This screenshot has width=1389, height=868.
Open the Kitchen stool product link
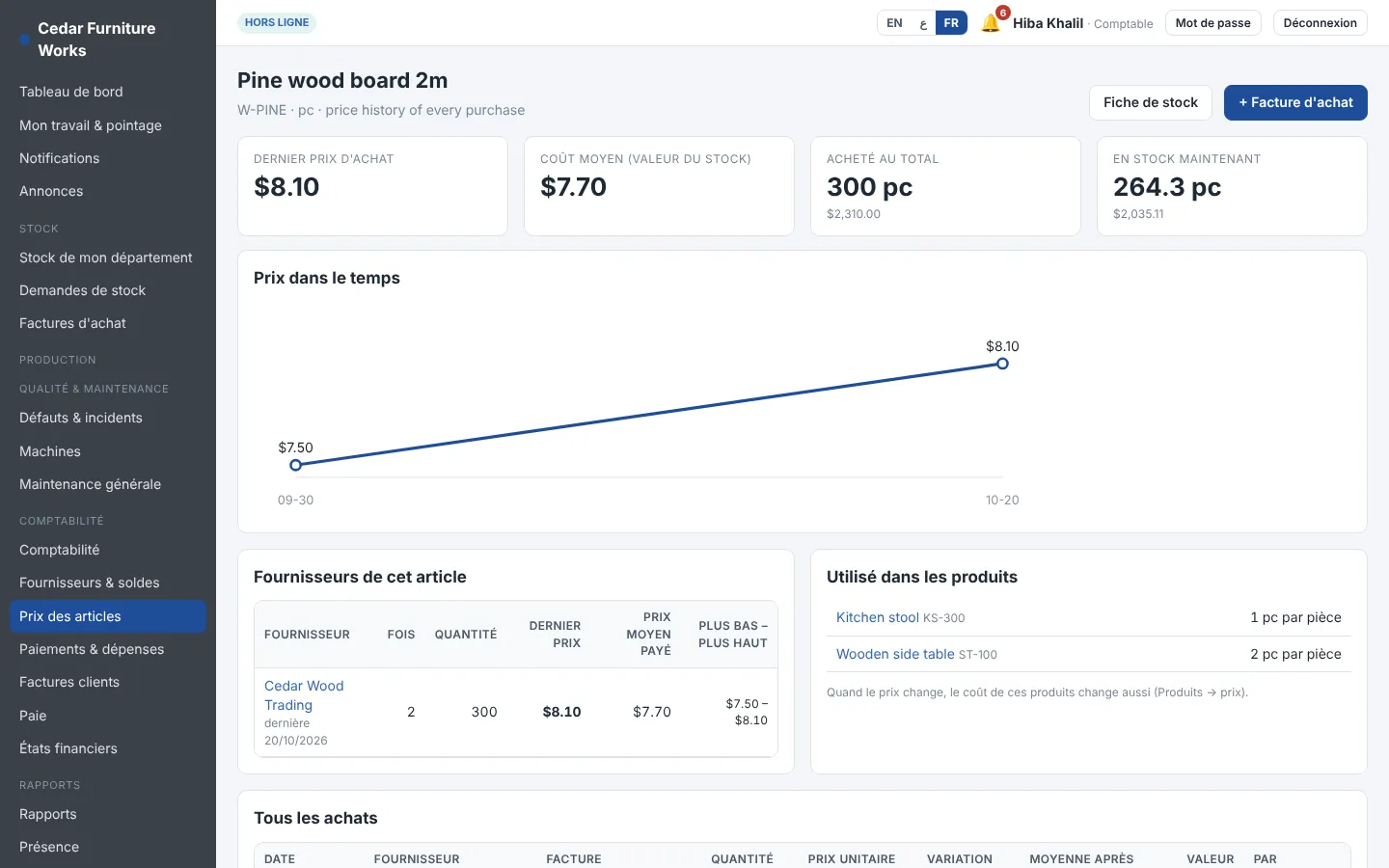878,617
